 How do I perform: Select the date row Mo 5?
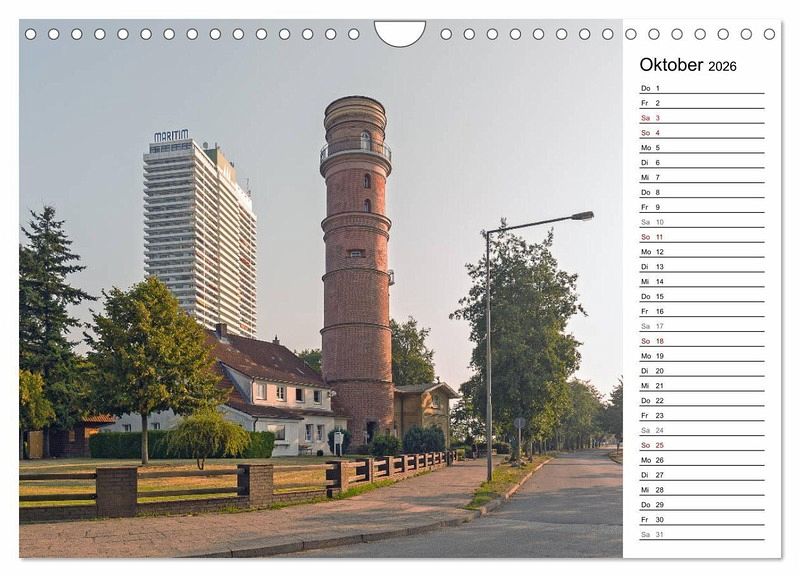702,147
